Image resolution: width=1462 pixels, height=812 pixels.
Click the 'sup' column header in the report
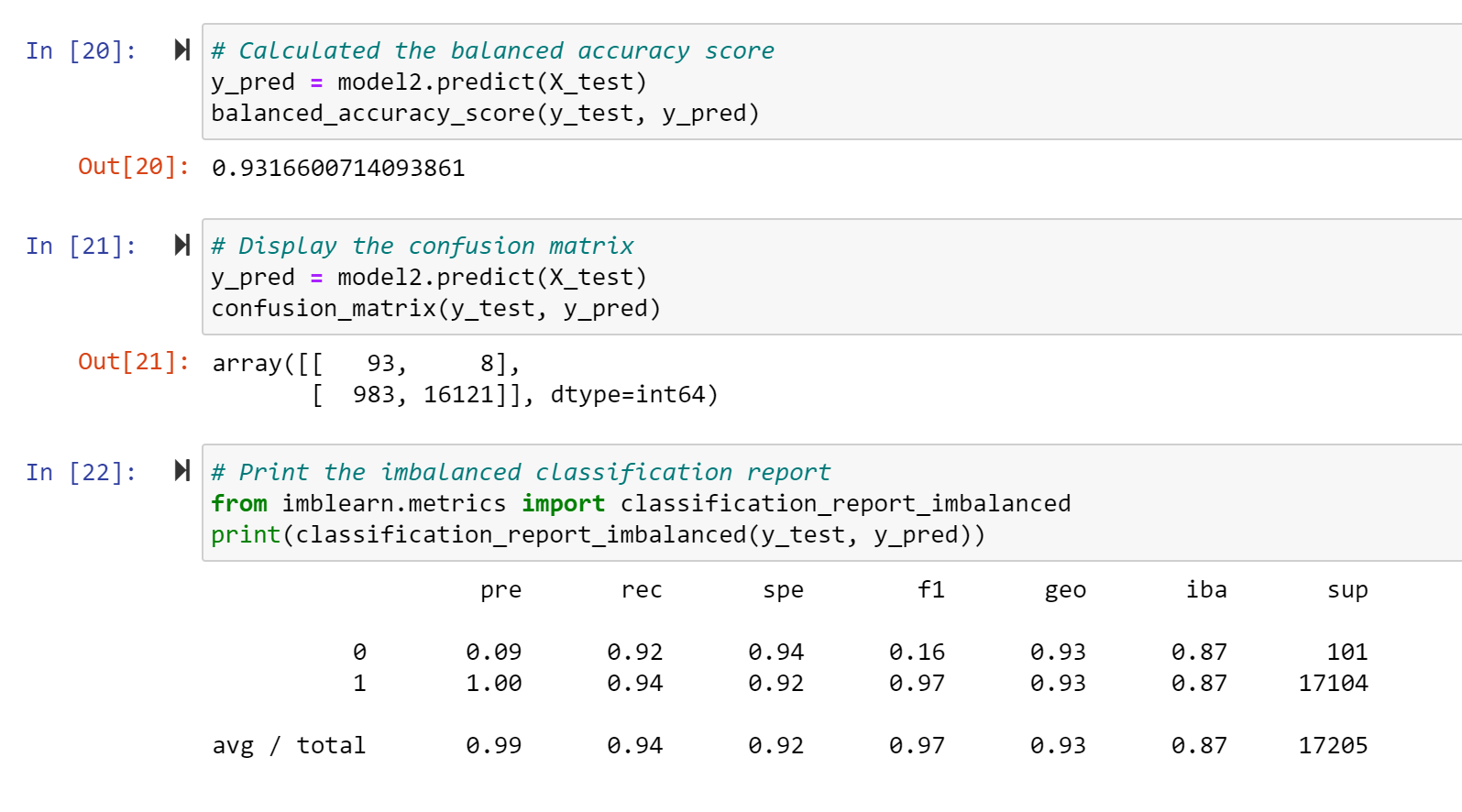click(x=1347, y=590)
